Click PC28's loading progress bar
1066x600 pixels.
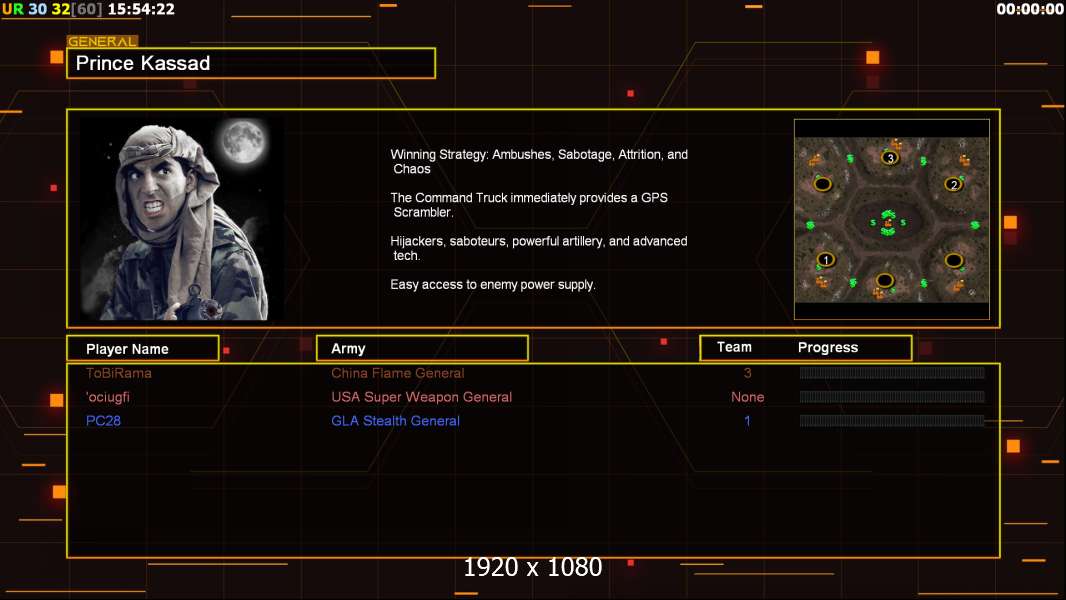point(892,421)
